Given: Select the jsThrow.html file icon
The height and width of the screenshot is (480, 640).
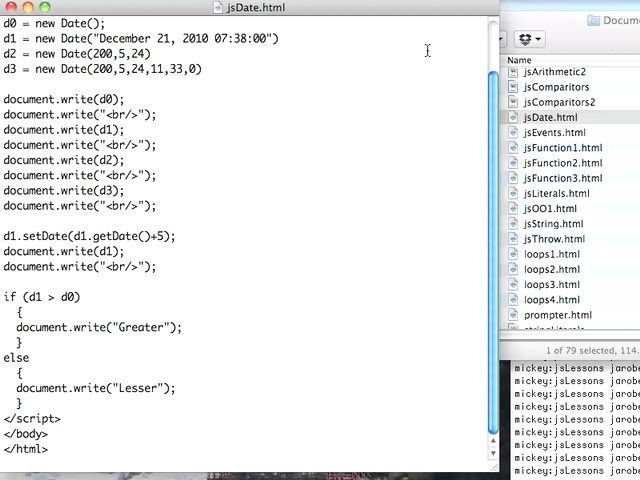Looking at the screenshot, I should tap(513, 239).
